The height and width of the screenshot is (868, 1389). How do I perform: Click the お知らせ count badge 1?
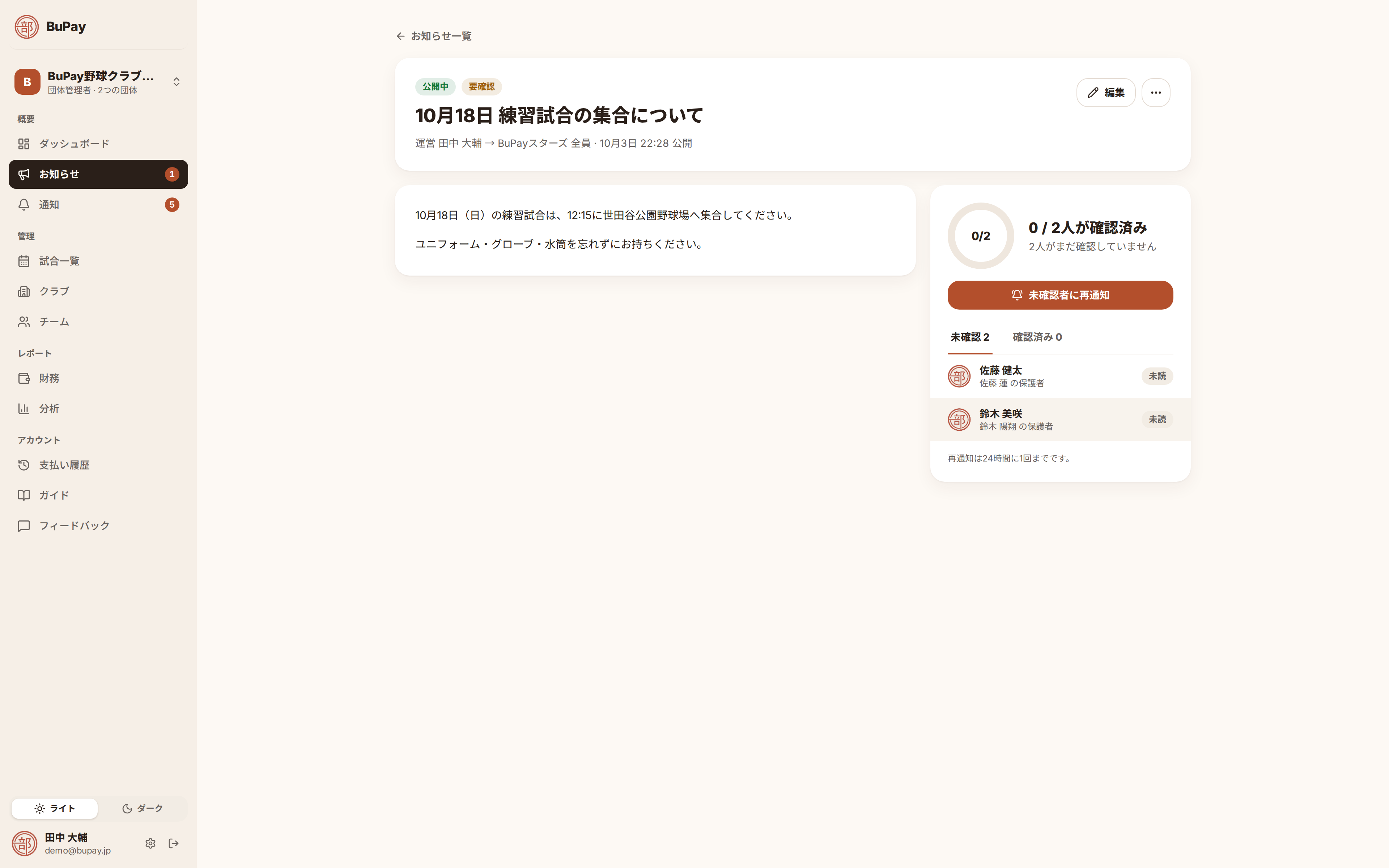171,174
